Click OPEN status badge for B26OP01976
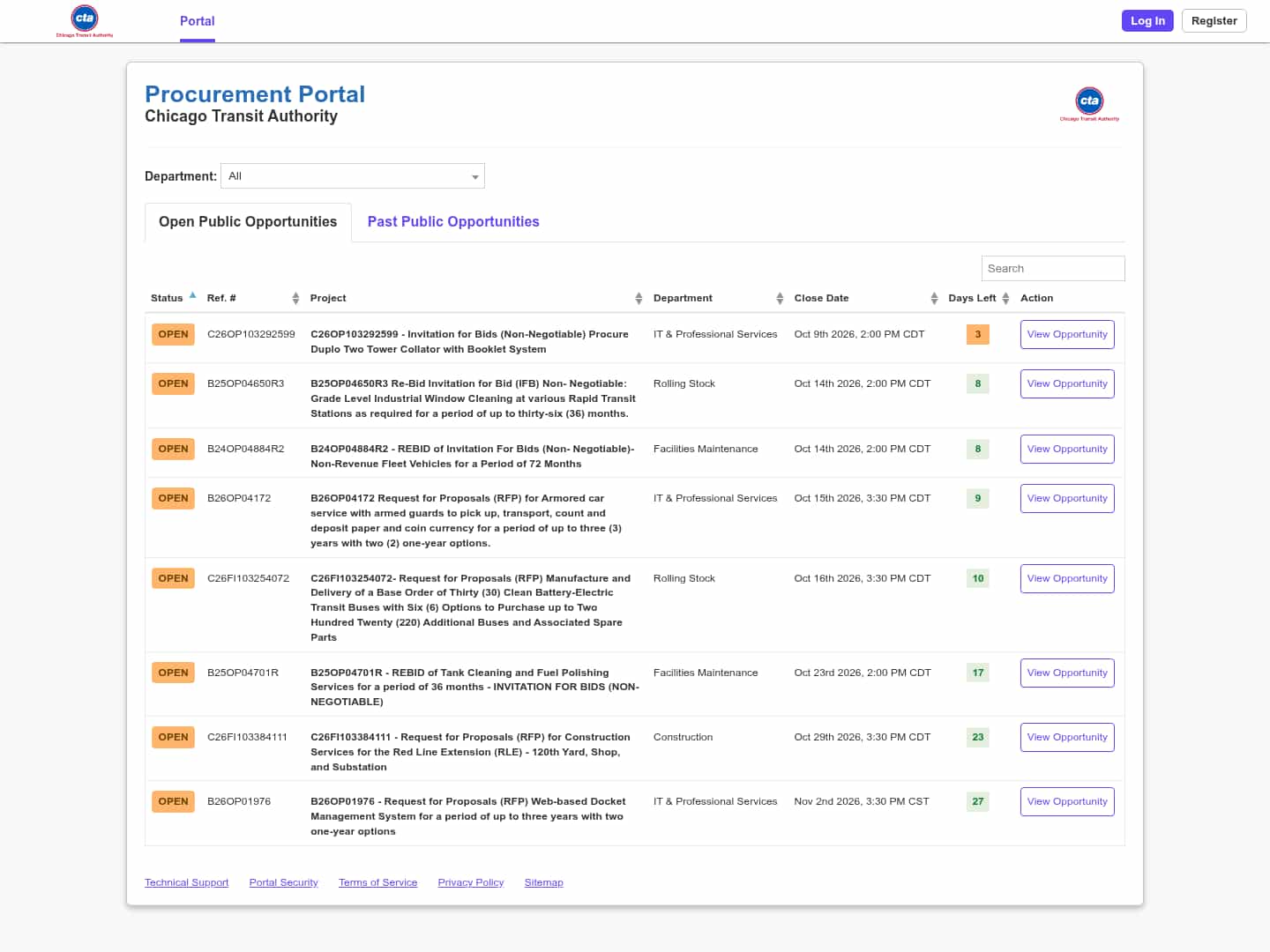 pyautogui.click(x=173, y=802)
